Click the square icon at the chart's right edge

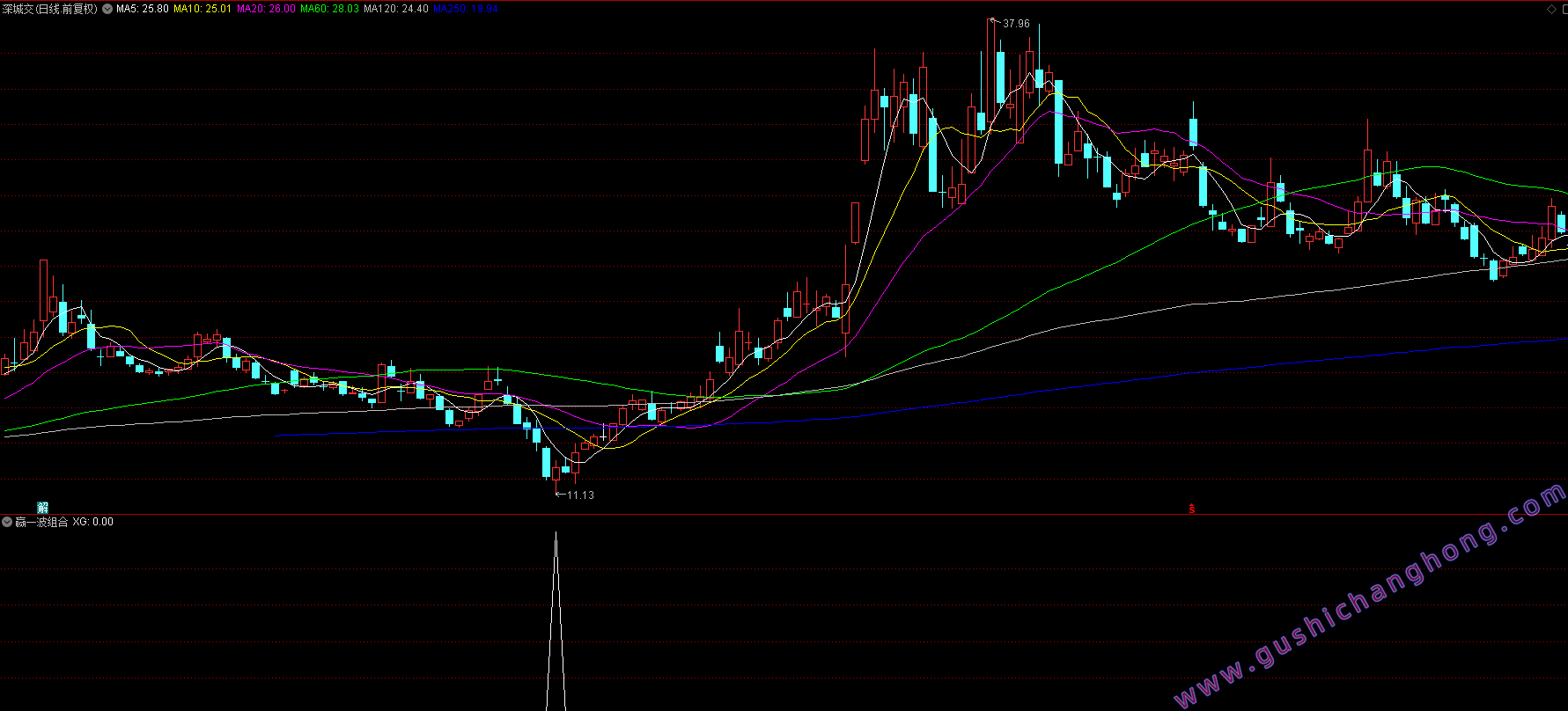(x=1564, y=9)
